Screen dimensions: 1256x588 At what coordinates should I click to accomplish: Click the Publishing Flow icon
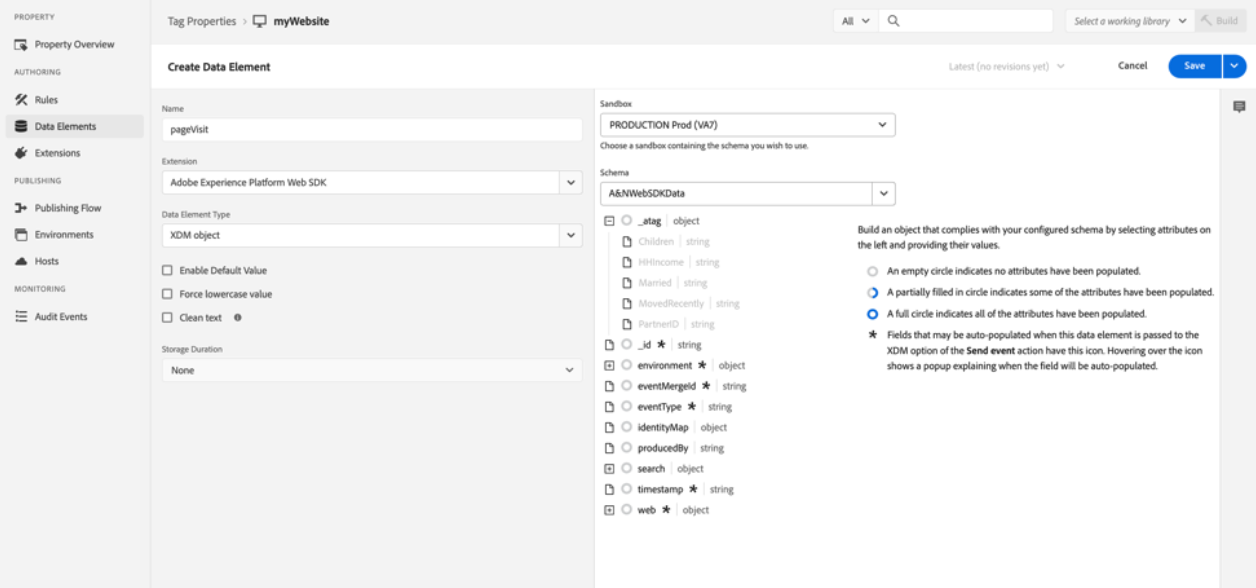[x=21, y=208]
